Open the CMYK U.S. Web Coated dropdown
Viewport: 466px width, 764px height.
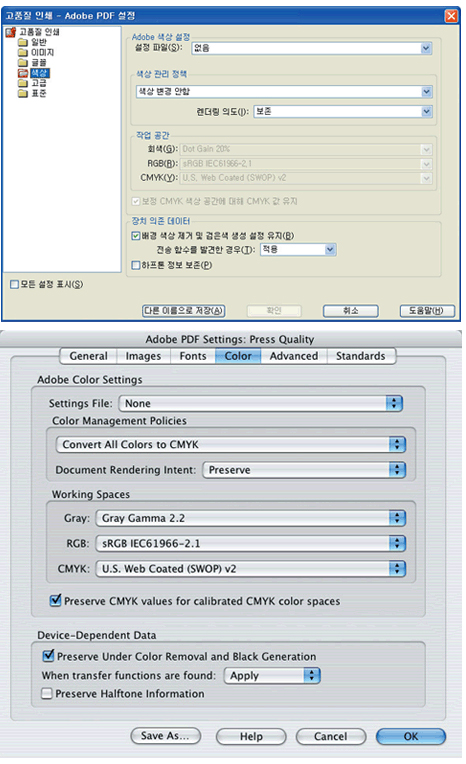(x=251, y=569)
